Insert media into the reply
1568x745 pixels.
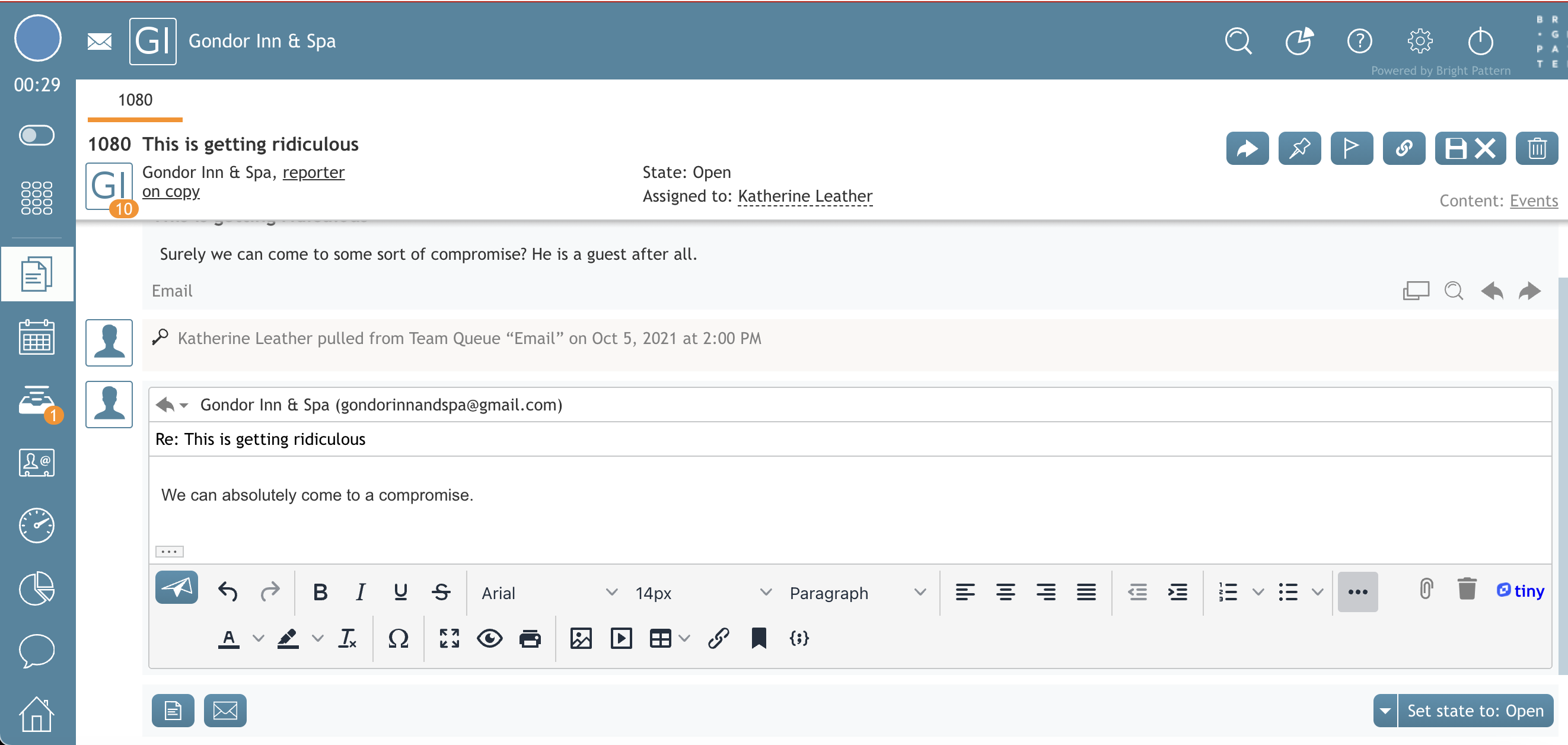621,638
